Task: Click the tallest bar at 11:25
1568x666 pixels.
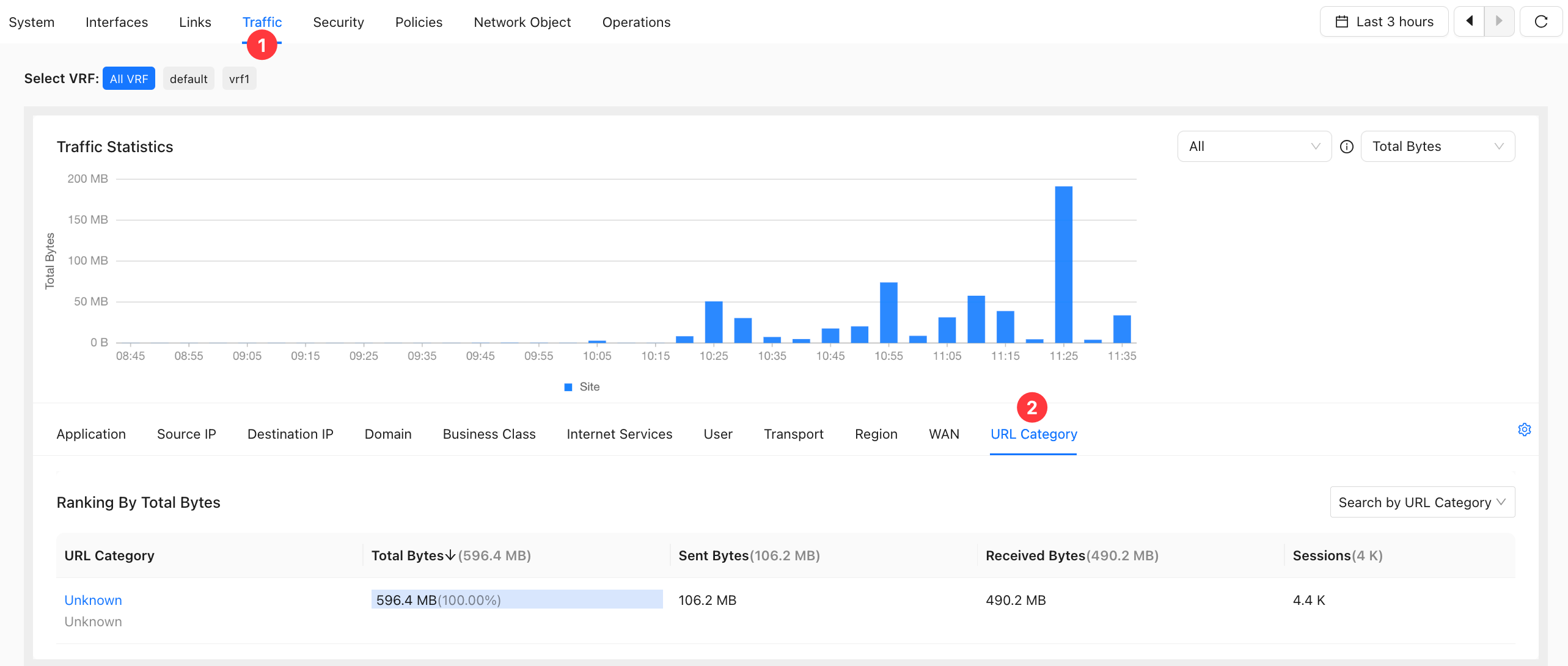Action: tap(1064, 265)
